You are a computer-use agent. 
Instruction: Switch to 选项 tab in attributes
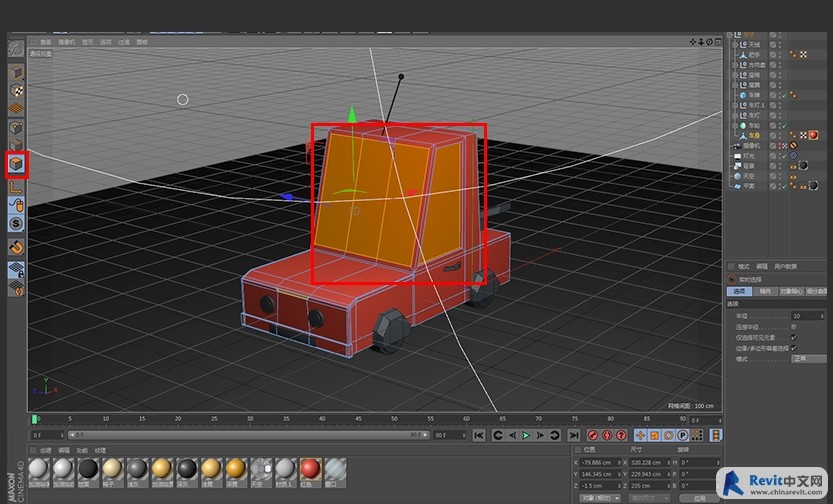pos(740,292)
